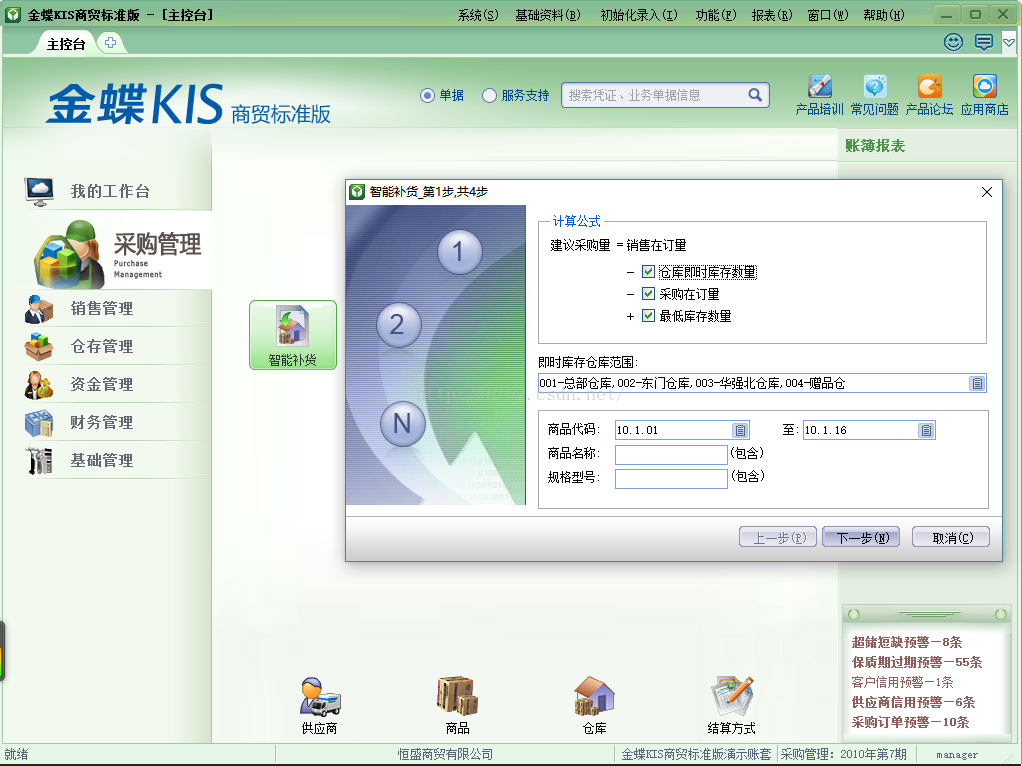Select the 服务支持 radio button
This screenshot has height=766, width=1022.
(x=489, y=96)
